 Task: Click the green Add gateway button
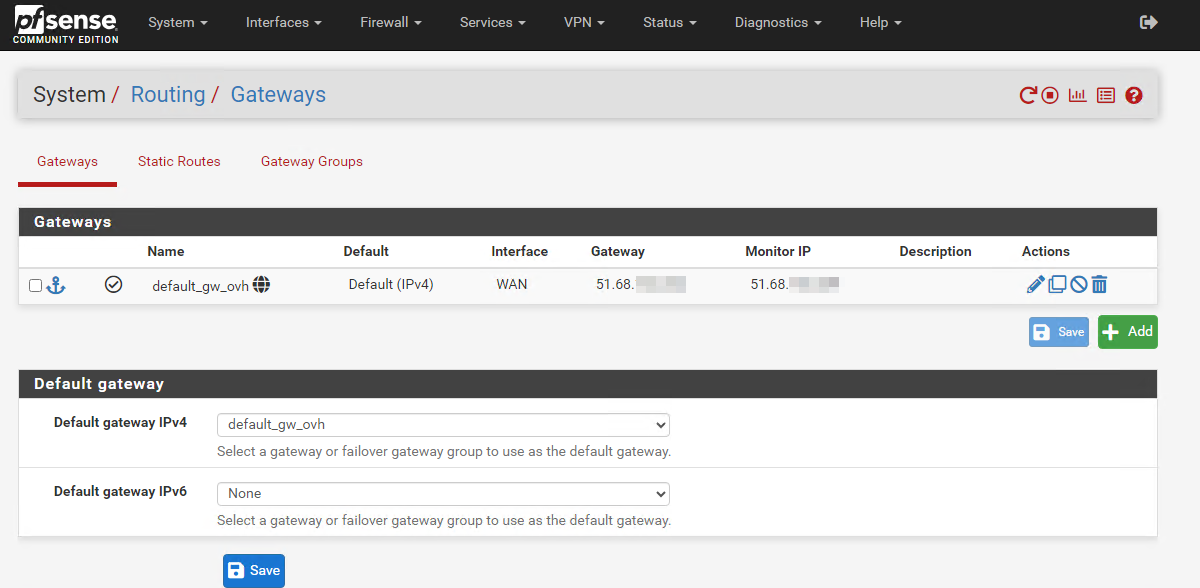tap(1127, 332)
